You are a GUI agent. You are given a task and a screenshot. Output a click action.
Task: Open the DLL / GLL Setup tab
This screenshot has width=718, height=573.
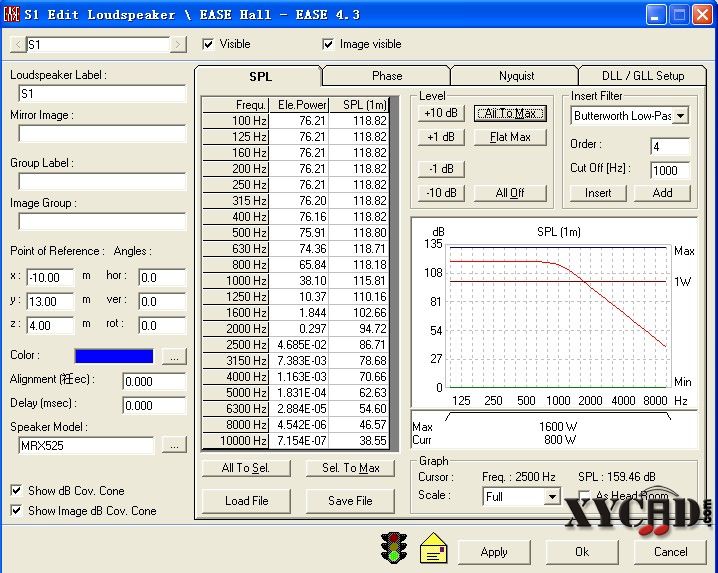click(x=643, y=76)
